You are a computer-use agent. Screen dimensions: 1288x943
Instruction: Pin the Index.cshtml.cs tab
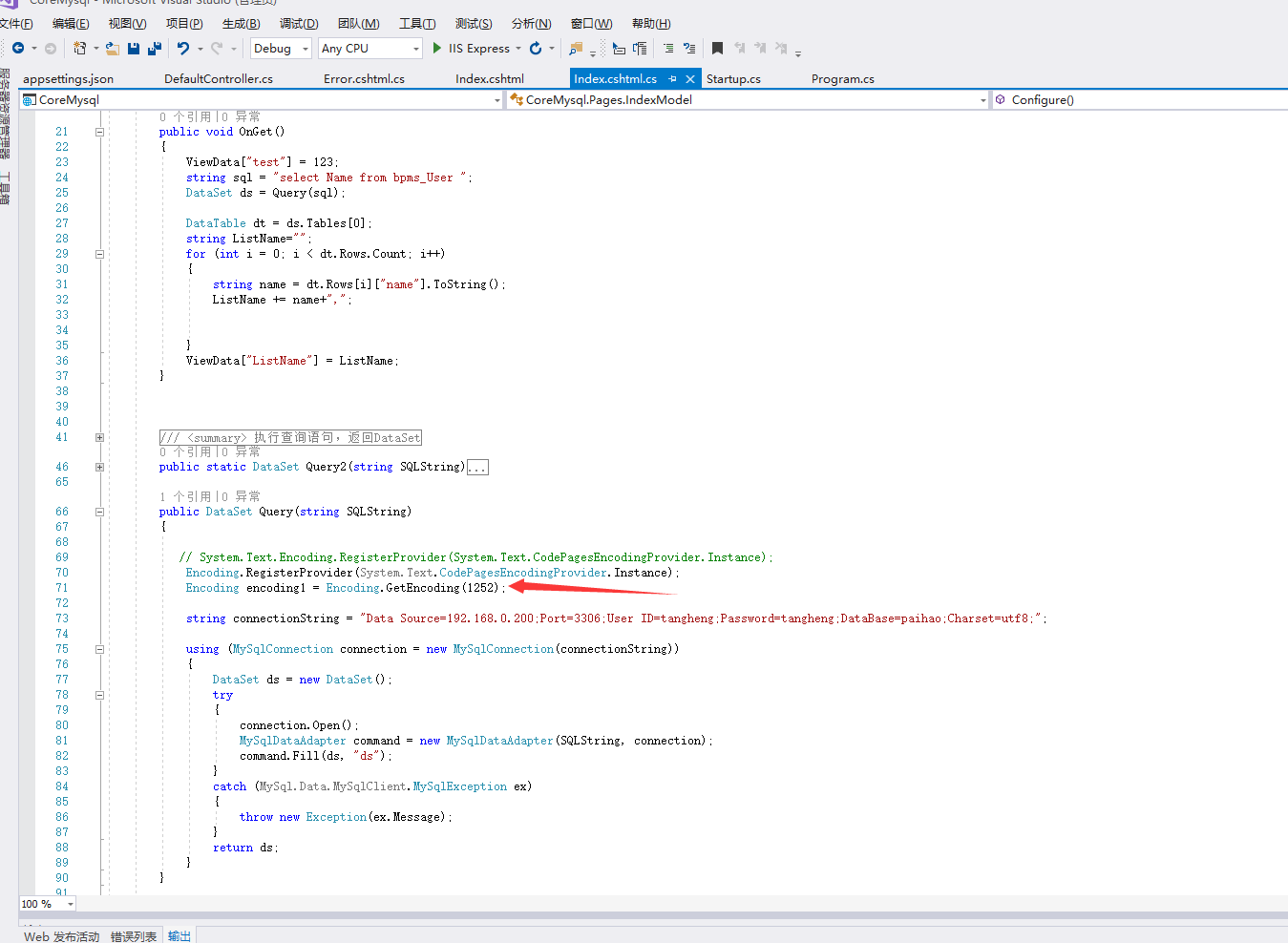pos(673,79)
